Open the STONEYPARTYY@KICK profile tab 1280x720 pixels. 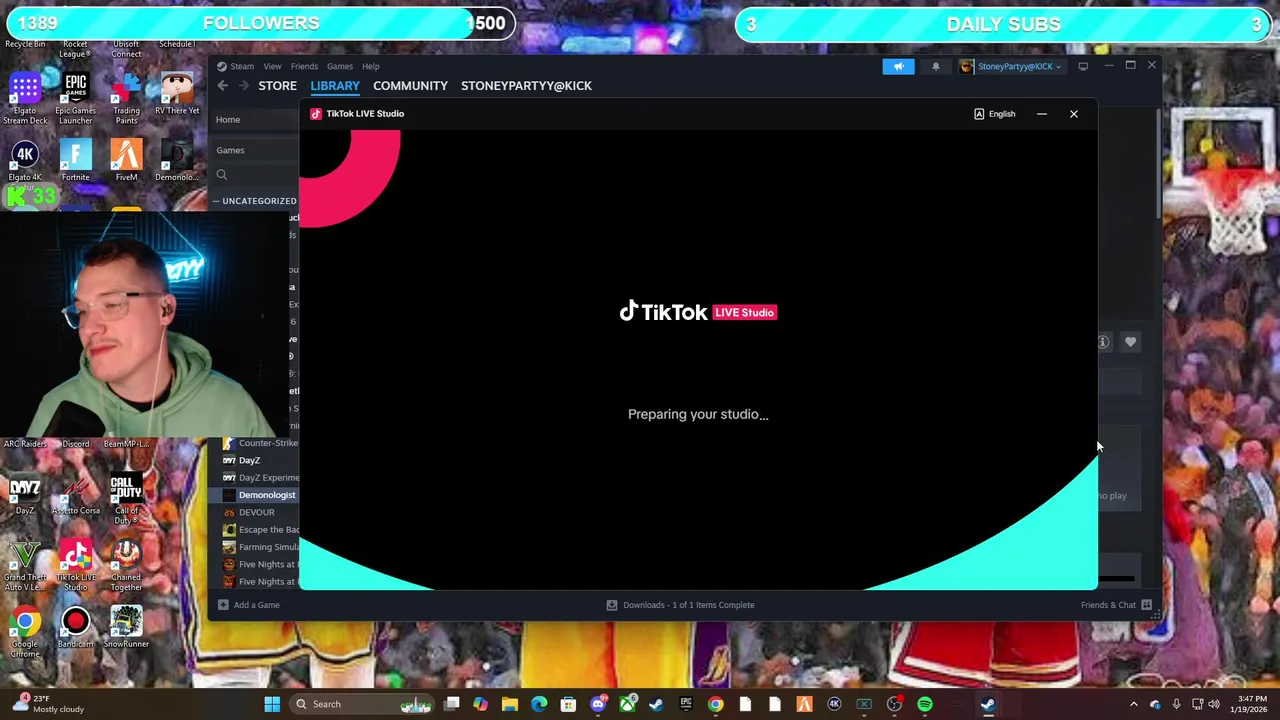[x=526, y=86]
